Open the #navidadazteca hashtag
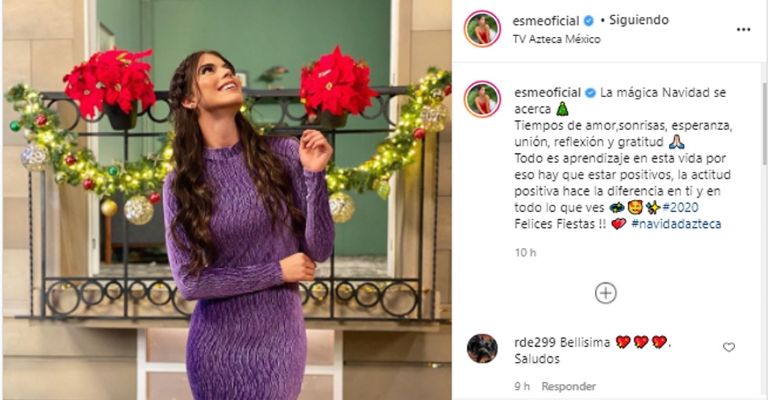The width and height of the screenshot is (768, 400). point(676,224)
